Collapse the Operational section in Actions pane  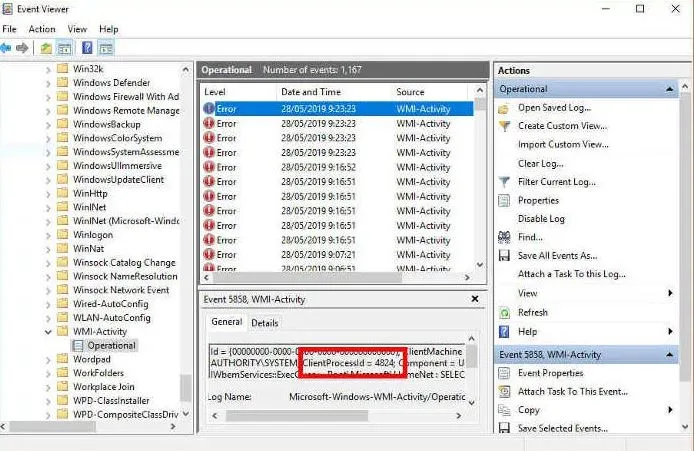(670, 89)
